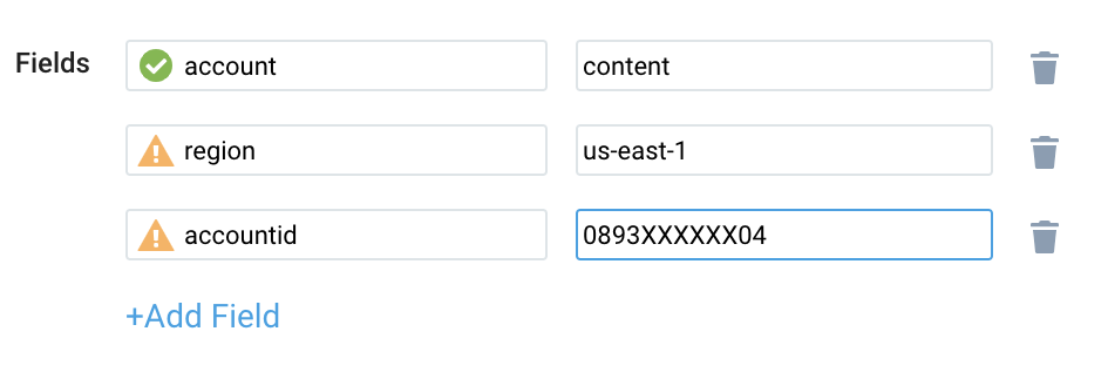Delete the account field row
The image size is (1100, 372).
(x=1044, y=67)
